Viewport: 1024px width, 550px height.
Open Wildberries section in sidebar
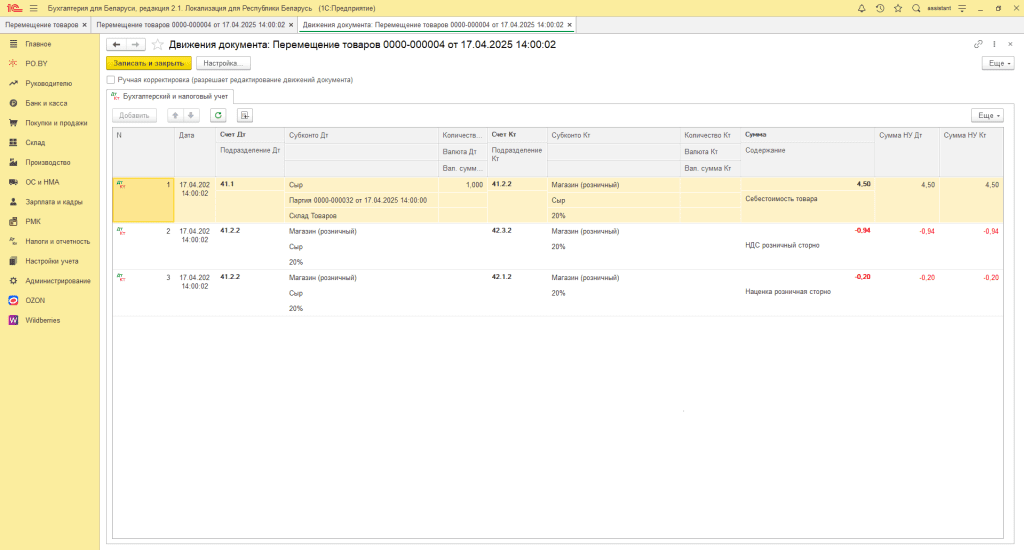coord(42,320)
